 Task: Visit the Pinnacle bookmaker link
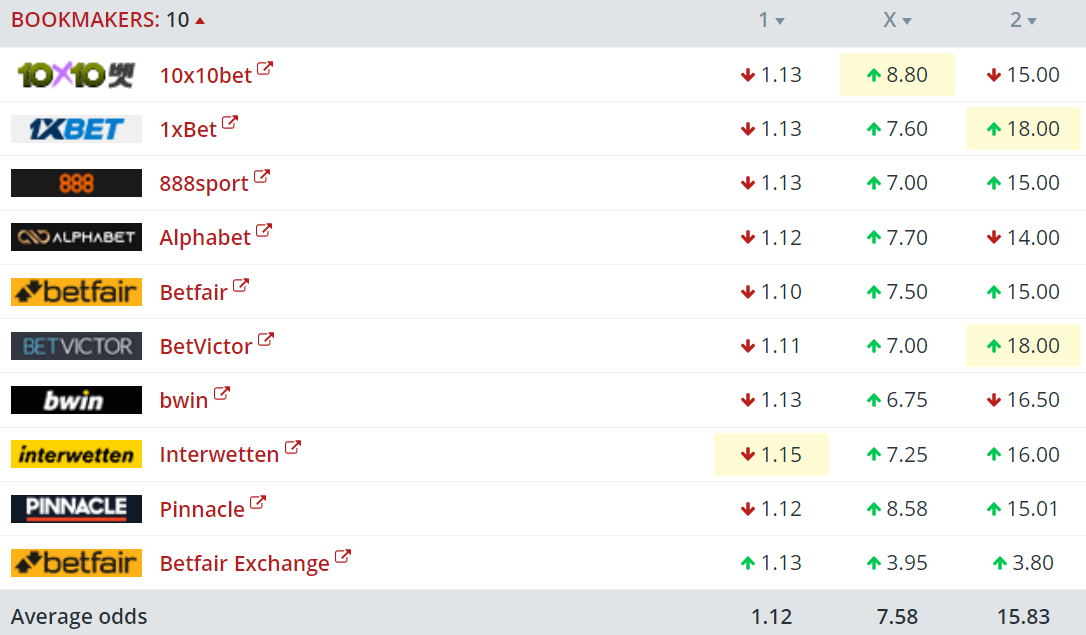202,509
